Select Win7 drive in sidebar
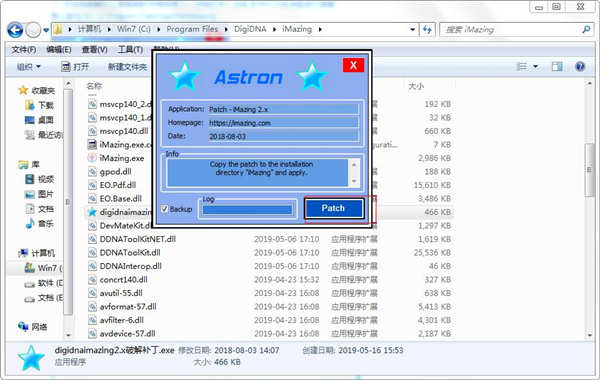 pyautogui.click(x=43, y=268)
